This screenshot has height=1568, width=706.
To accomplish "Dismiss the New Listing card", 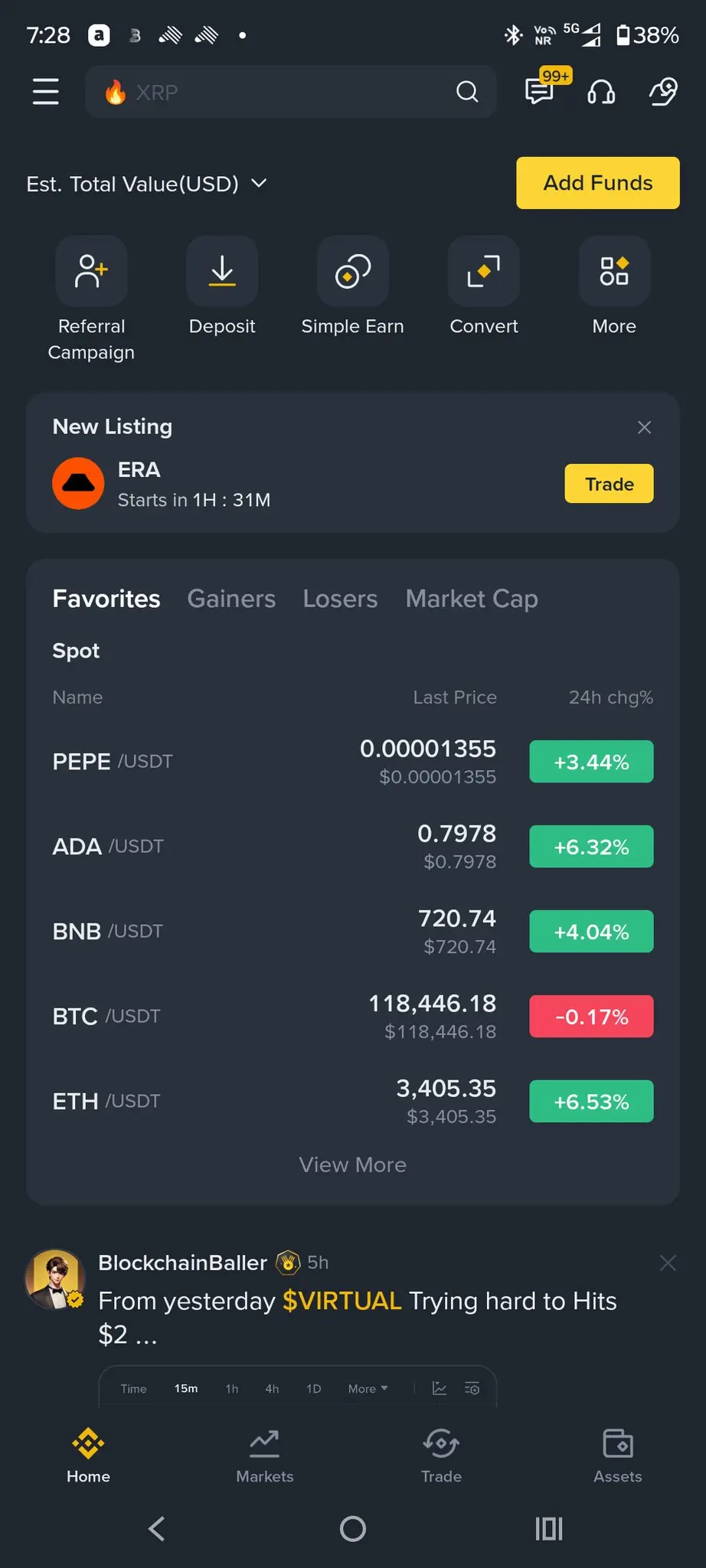I will 645,427.
